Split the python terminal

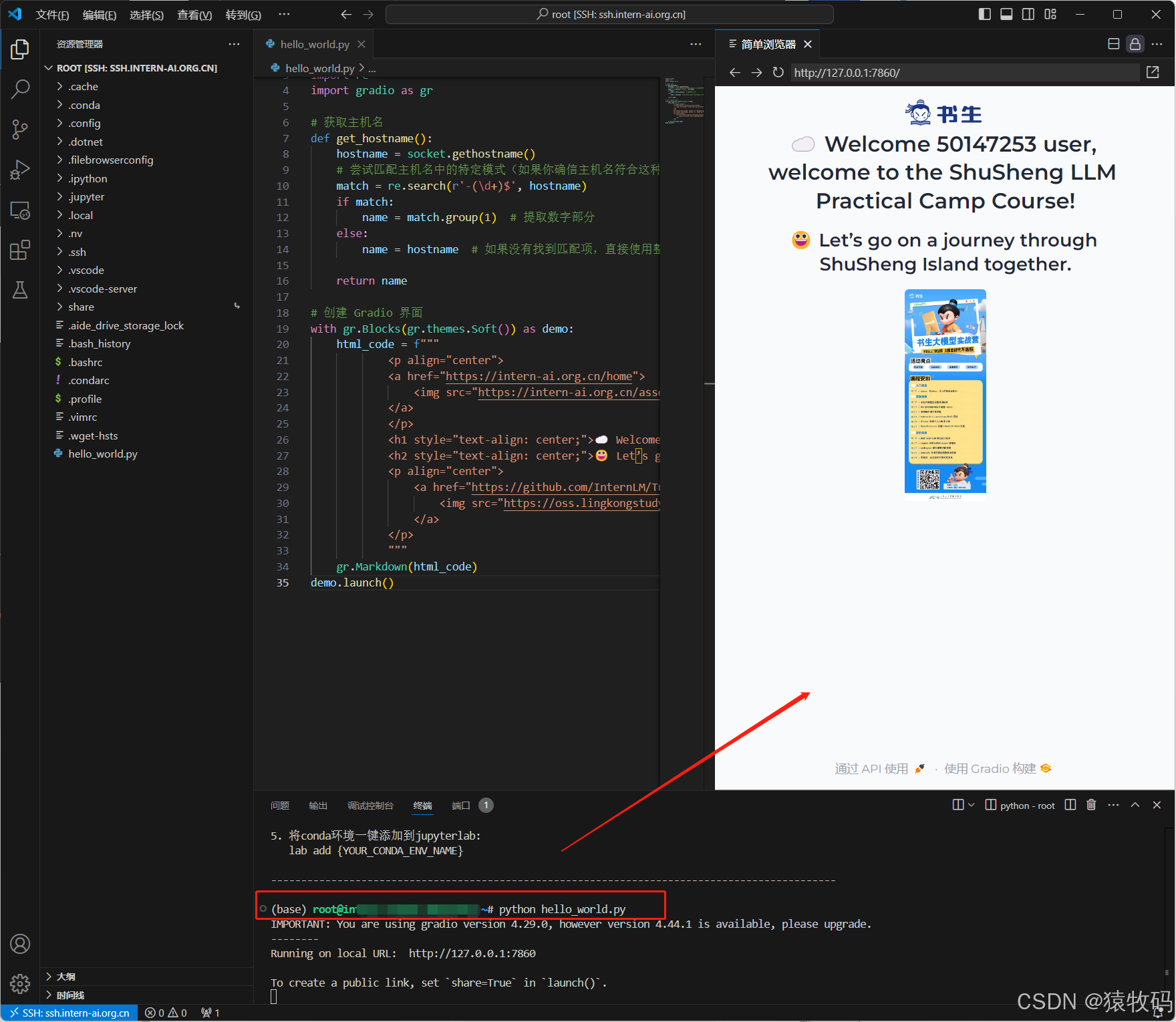coord(1070,805)
